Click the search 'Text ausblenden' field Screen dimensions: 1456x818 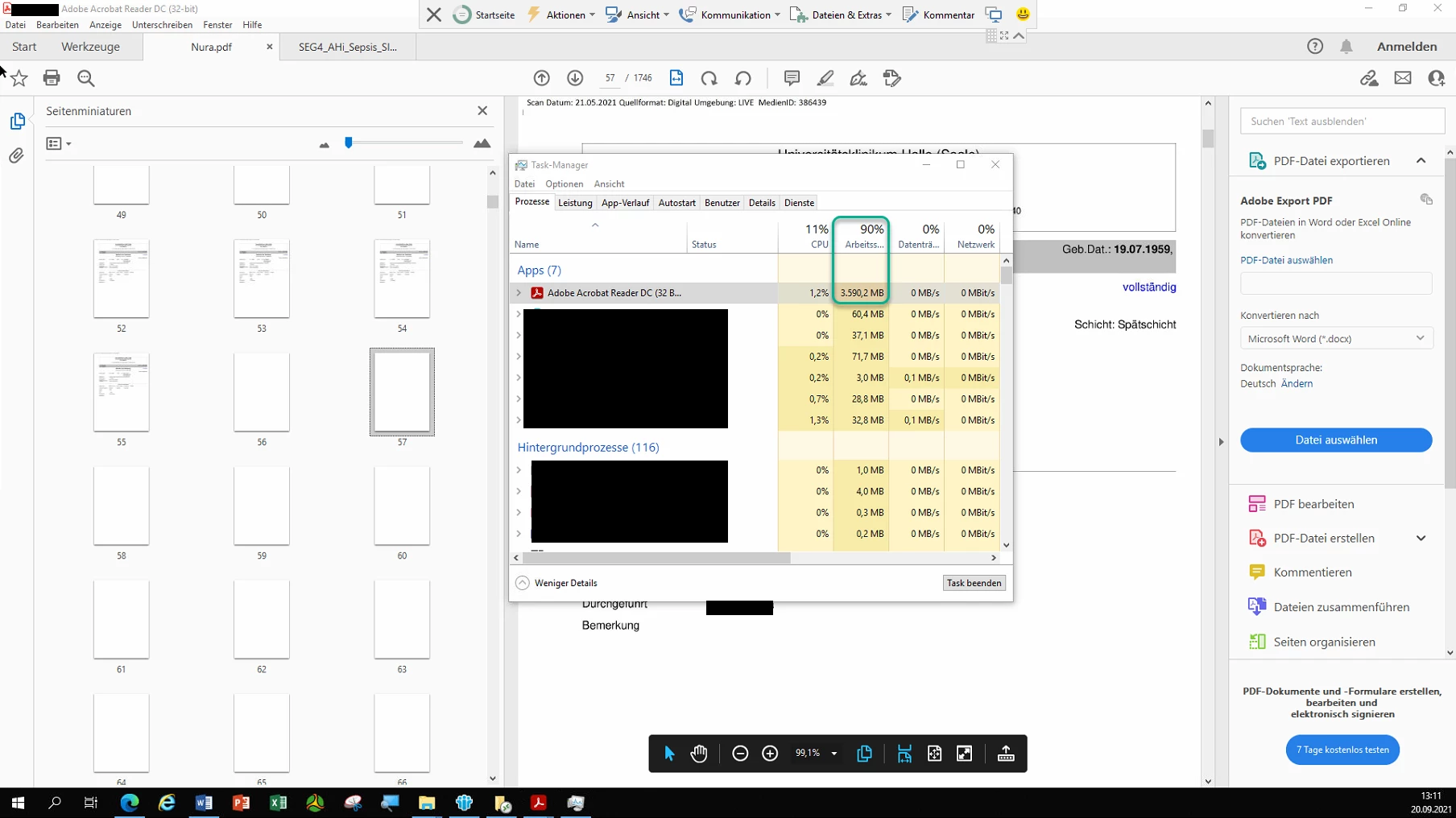(1342, 122)
